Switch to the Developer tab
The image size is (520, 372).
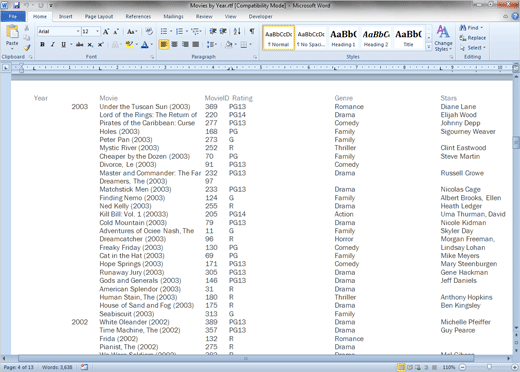[x=260, y=16]
